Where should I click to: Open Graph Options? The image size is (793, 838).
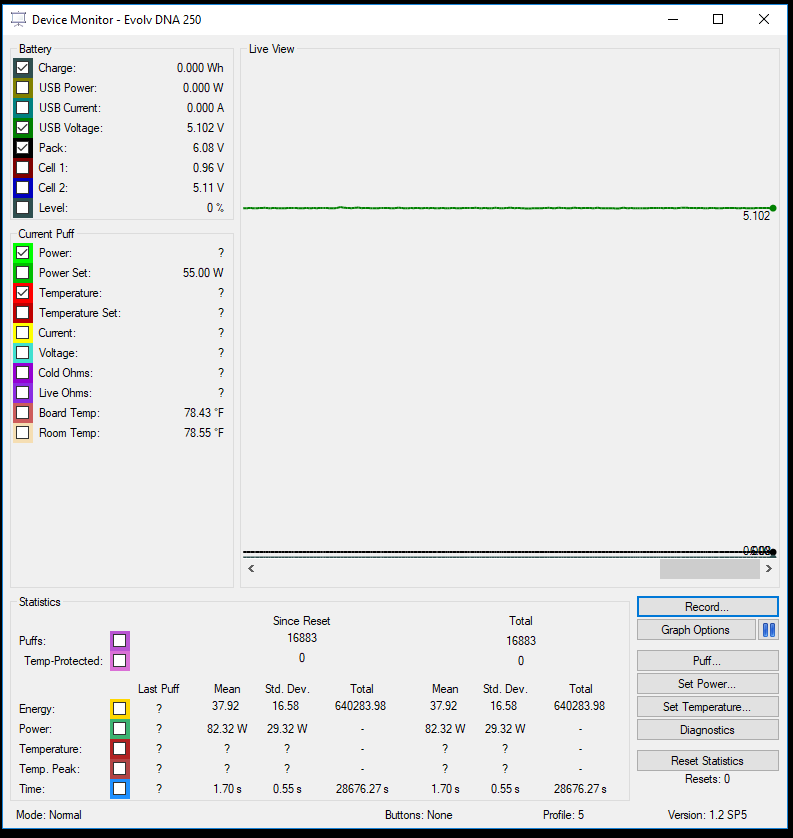(695, 630)
